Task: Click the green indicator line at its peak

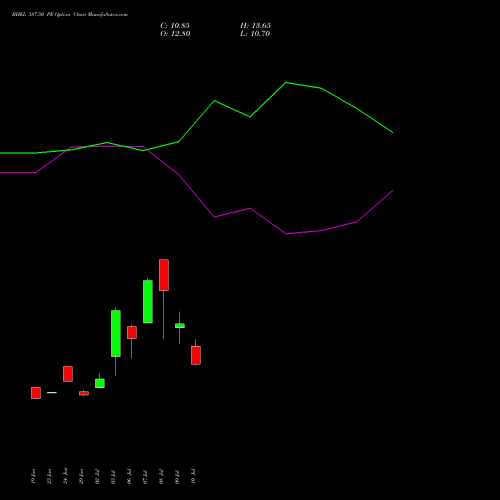Action: 286,83
